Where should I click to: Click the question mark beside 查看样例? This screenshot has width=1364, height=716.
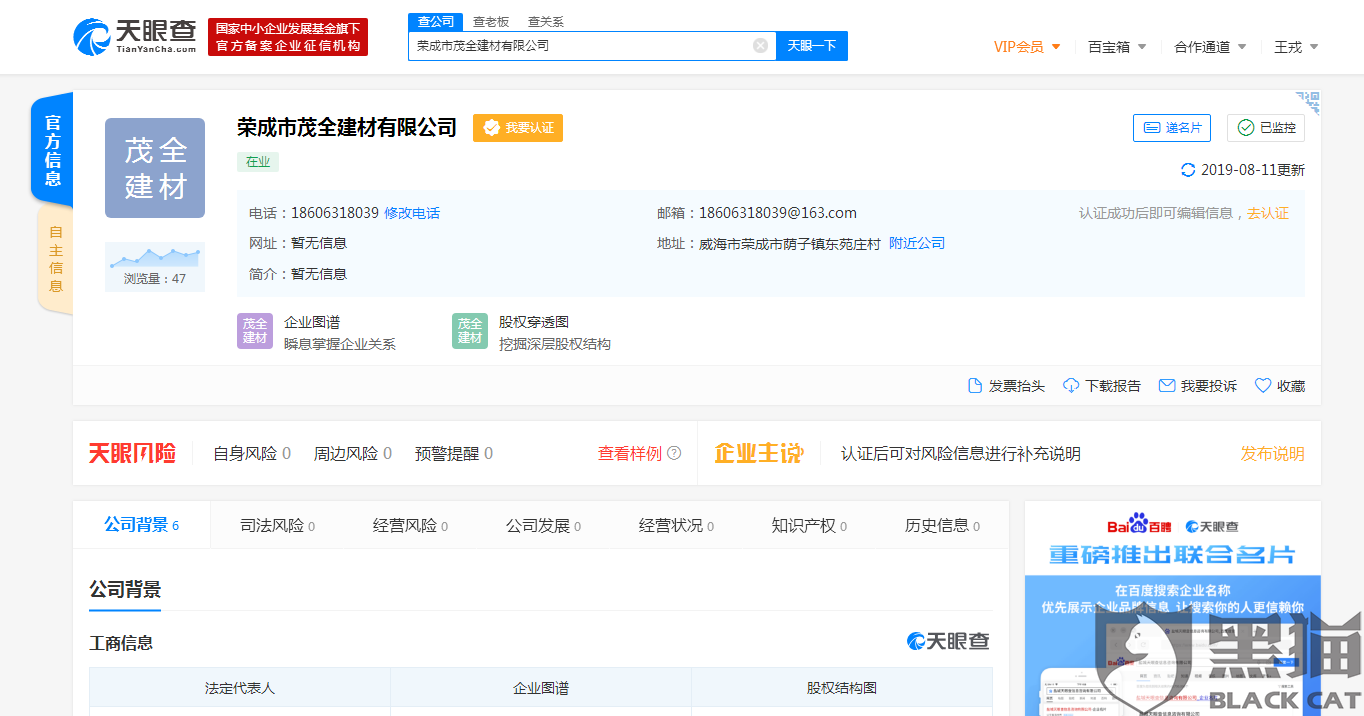point(674,453)
